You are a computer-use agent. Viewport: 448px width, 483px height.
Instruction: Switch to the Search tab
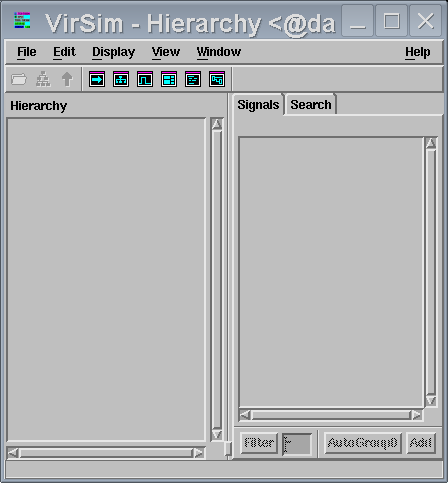[311, 105]
